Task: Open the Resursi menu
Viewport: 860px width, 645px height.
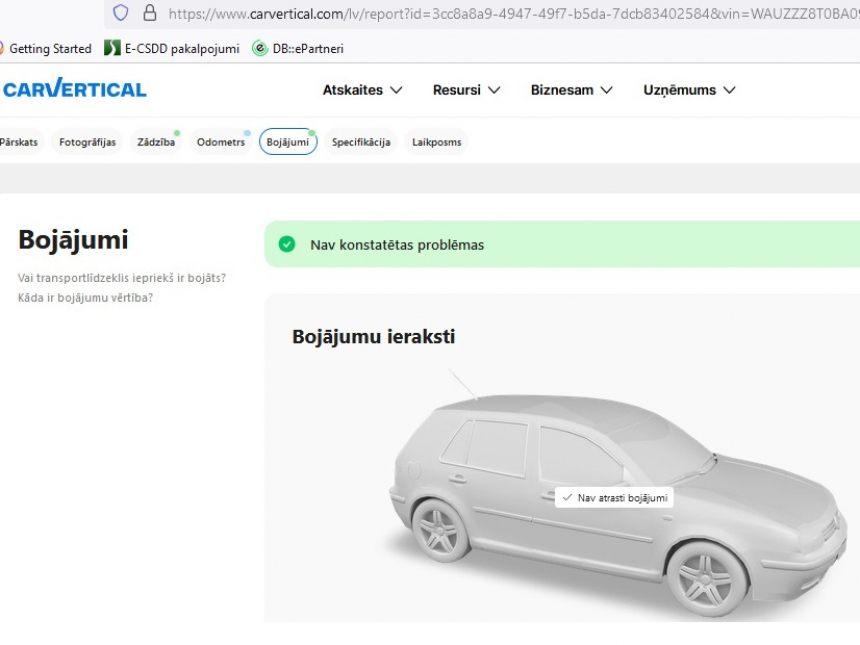Action: tap(466, 90)
